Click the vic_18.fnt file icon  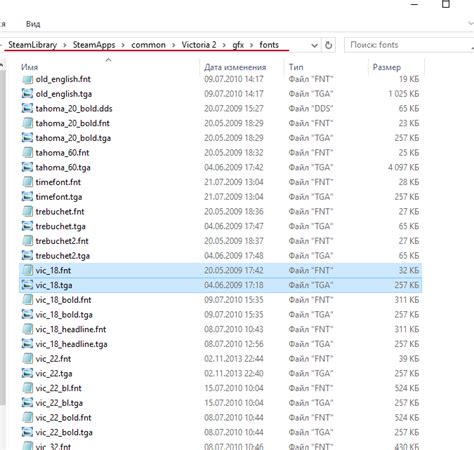tap(27, 270)
